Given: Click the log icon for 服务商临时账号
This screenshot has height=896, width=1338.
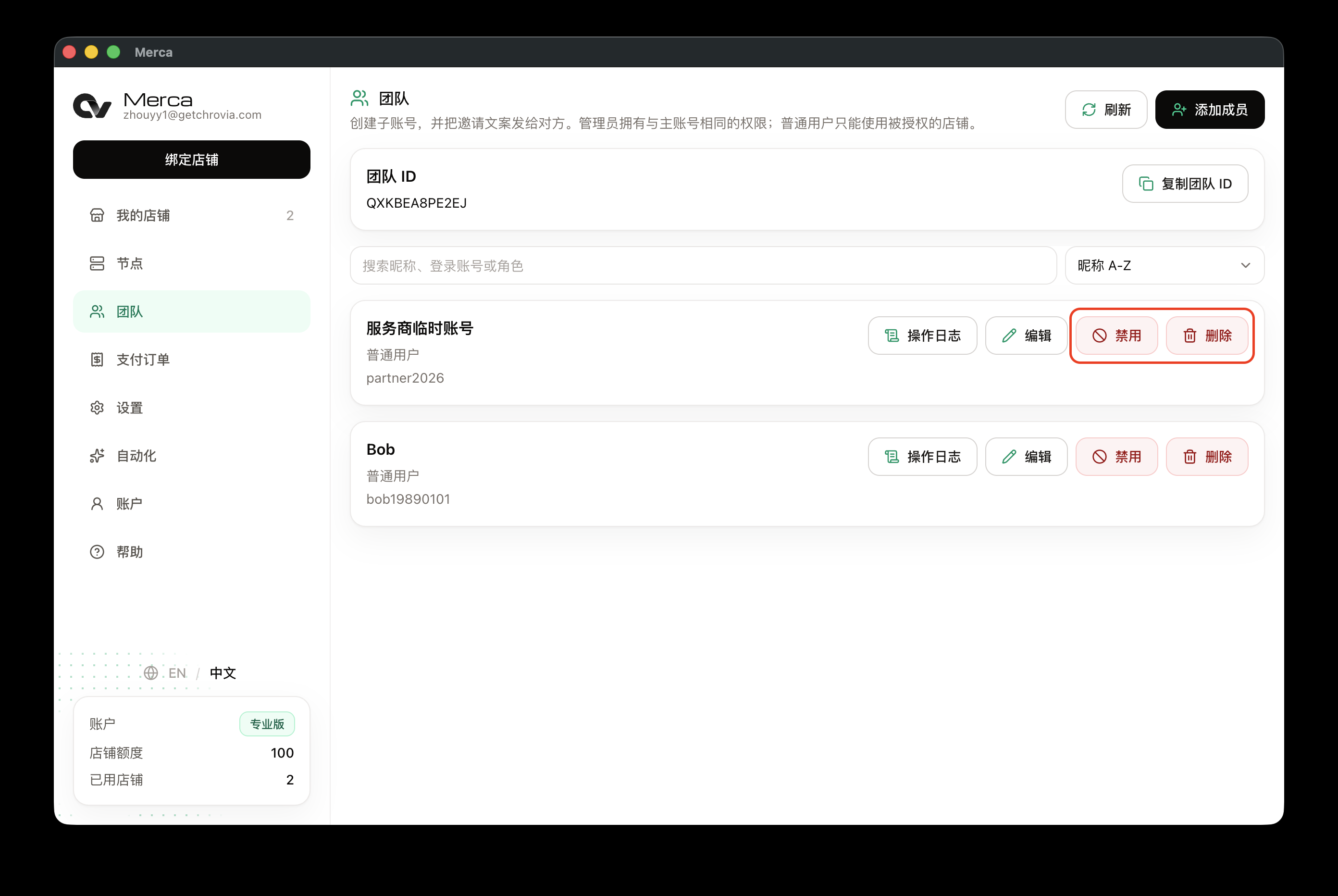Looking at the screenshot, I should (892, 336).
